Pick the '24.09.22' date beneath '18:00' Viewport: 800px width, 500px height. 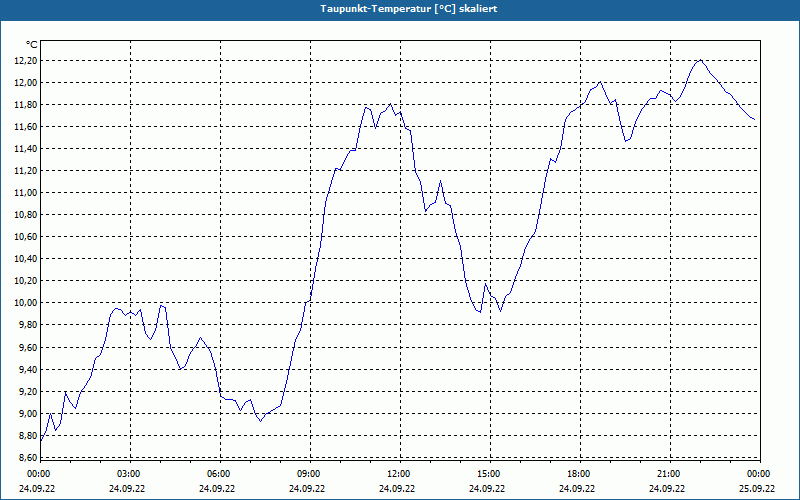click(x=577, y=489)
